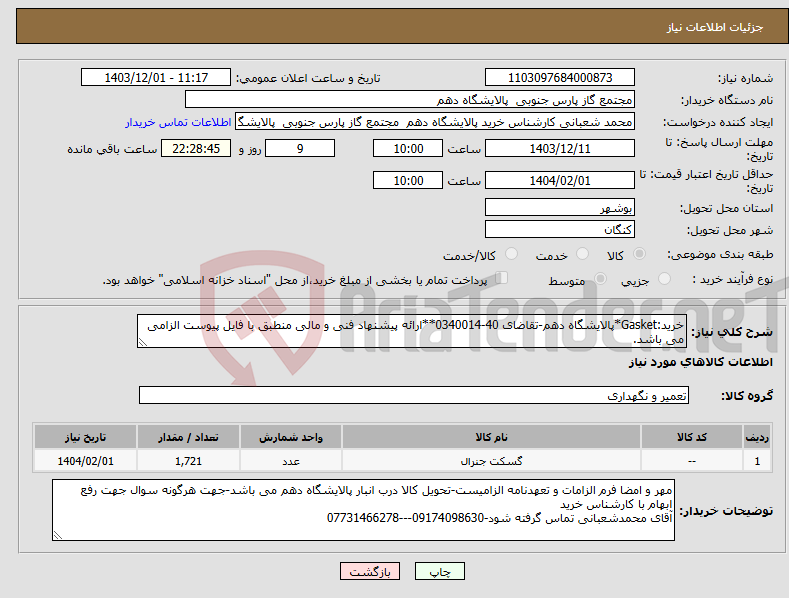Select the کالا radio button
Image resolution: width=789 pixels, height=598 pixels.
point(639,254)
